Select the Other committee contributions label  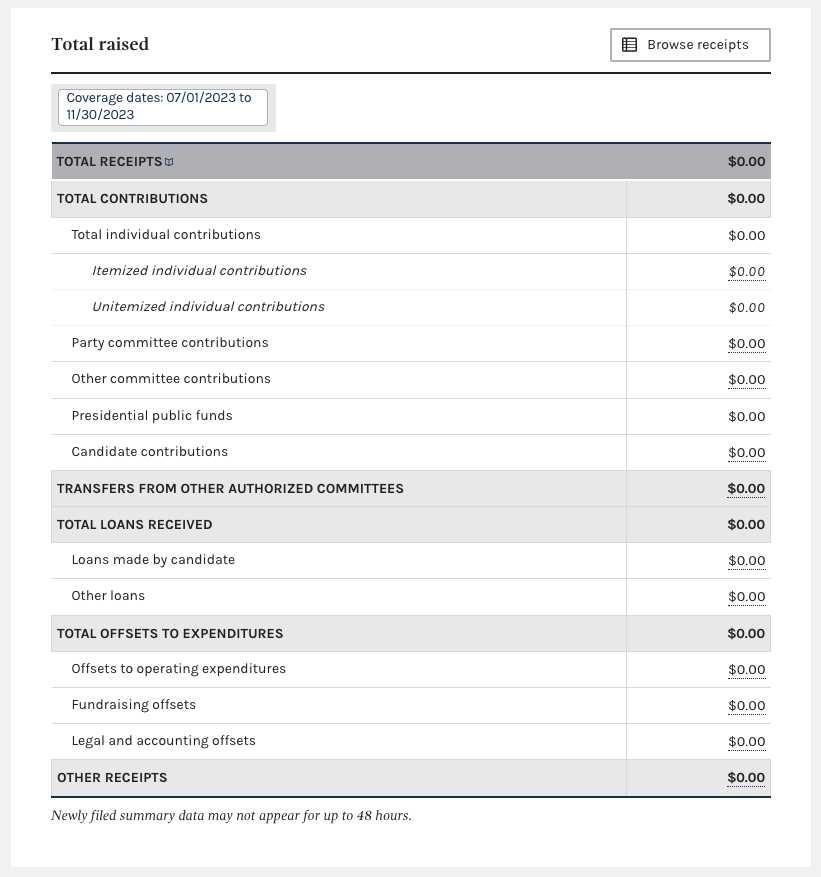(171, 379)
